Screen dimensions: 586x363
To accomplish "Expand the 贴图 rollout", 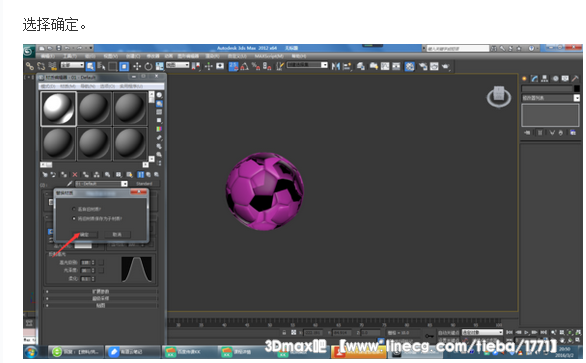I will pyautogui.click(x=101, y=305).
